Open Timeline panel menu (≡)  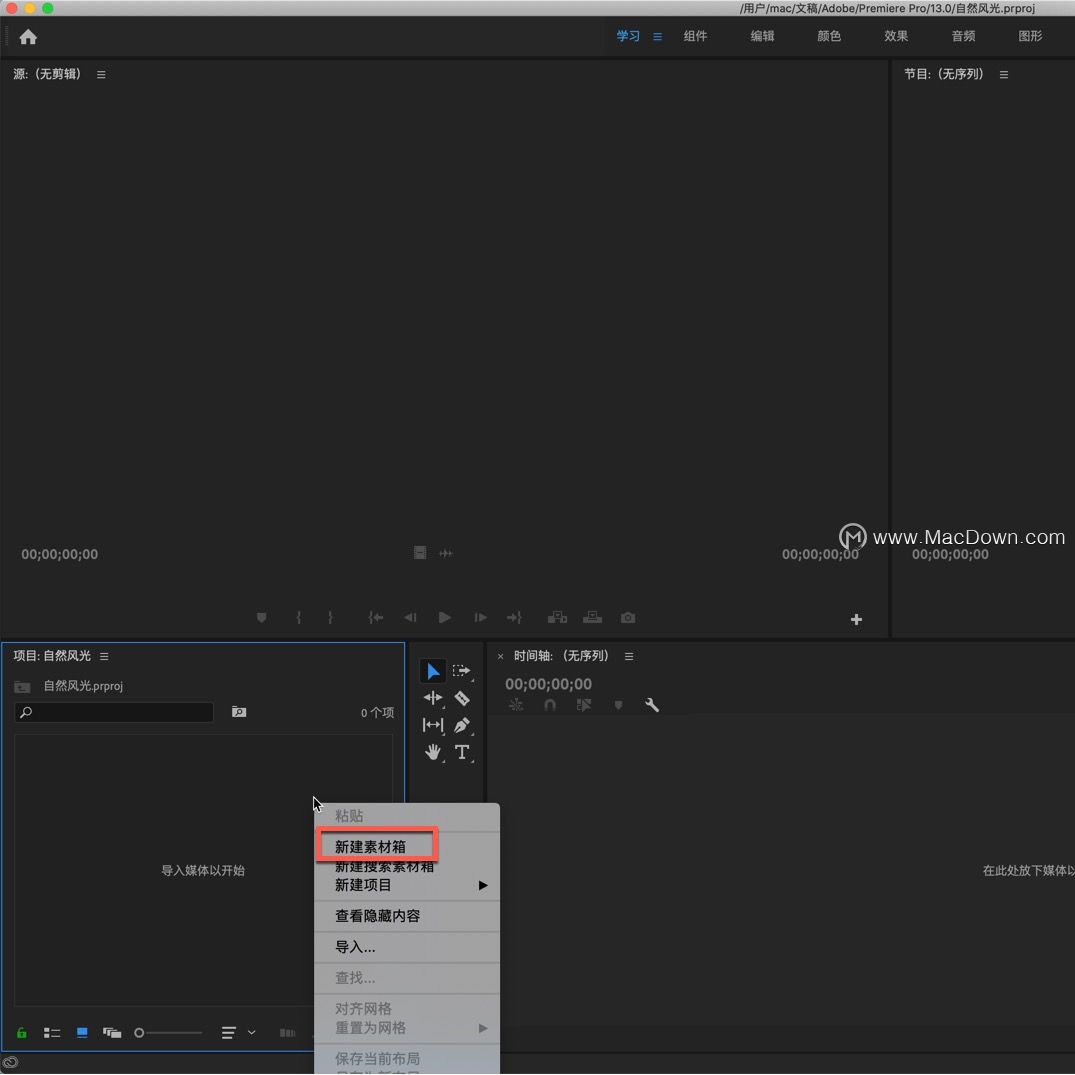point(629,656)
